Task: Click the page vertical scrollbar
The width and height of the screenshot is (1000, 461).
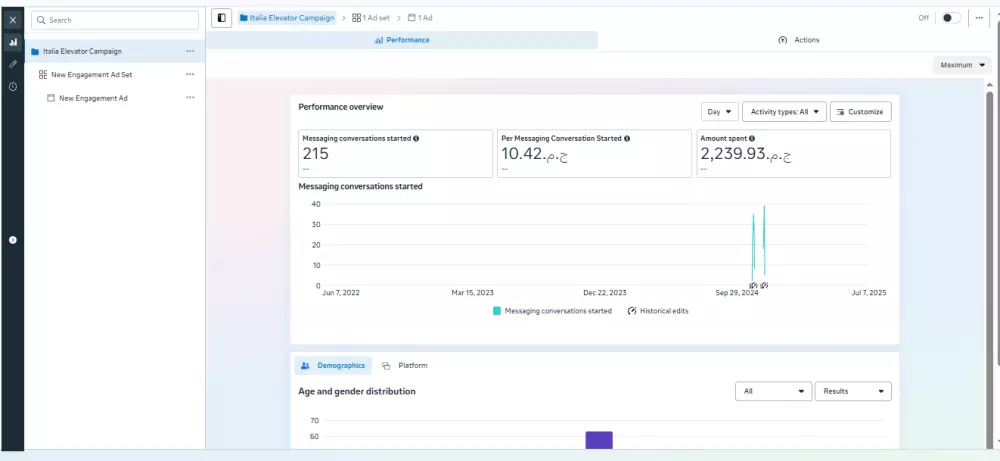Action: [990, 268]
